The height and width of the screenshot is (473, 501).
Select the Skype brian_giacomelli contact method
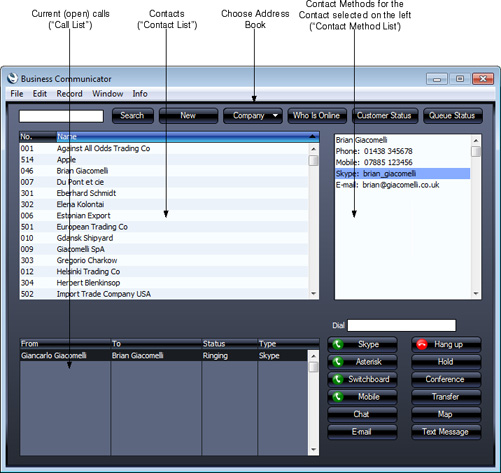(403, 174)
